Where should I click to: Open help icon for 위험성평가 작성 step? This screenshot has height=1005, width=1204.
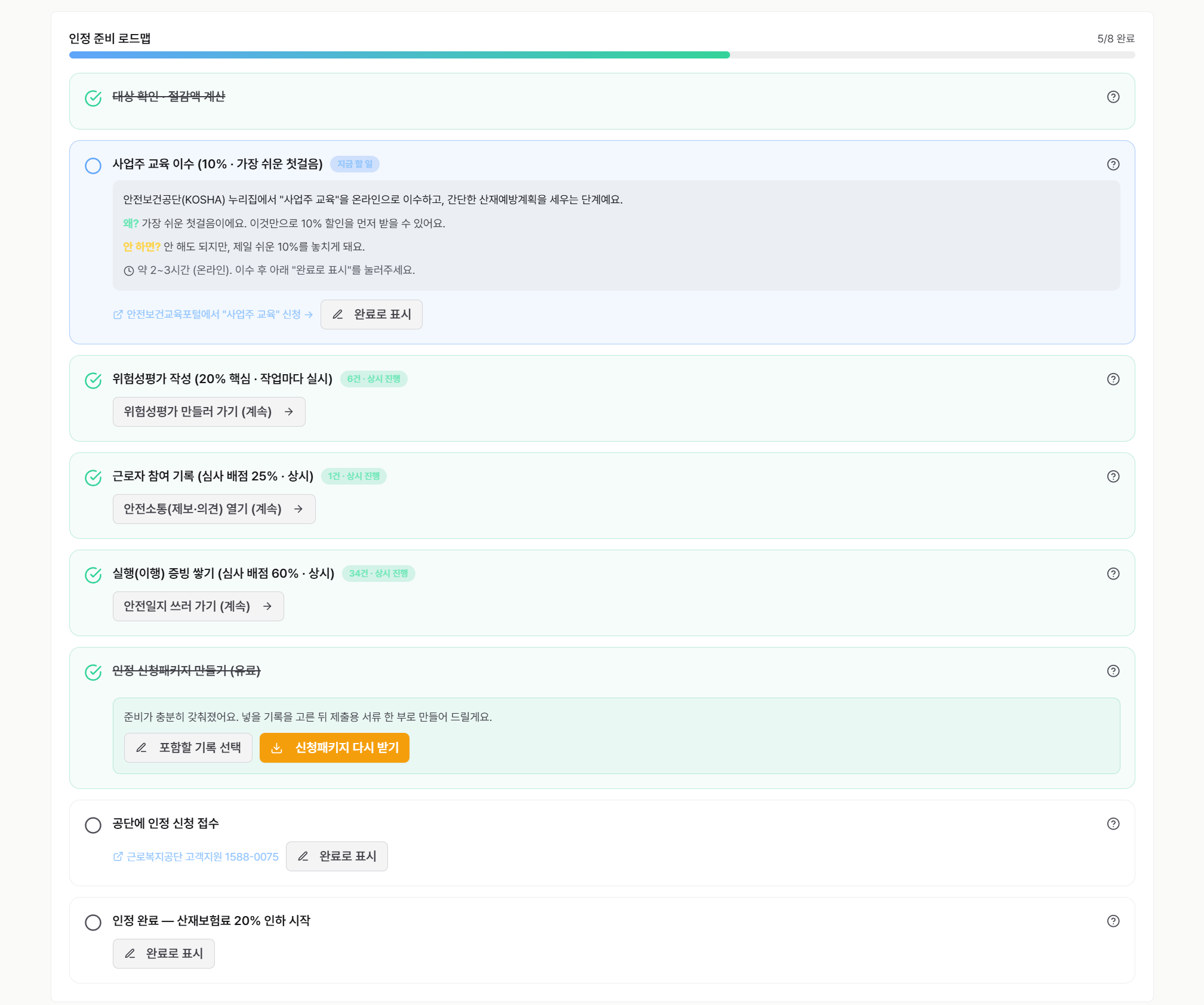coord(1113,379)
